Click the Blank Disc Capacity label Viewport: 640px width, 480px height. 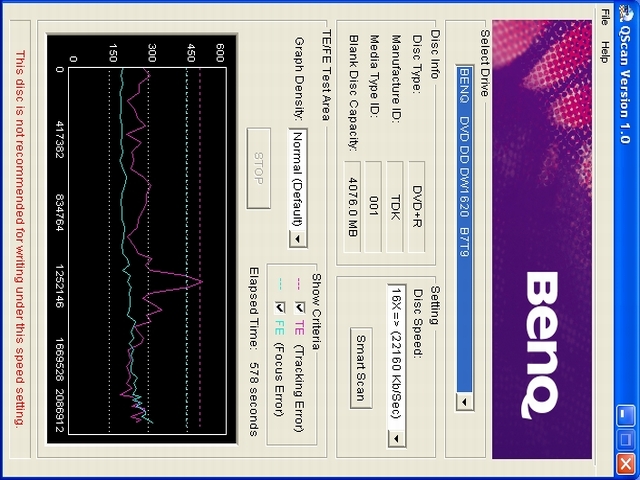[x=353, y=93]
